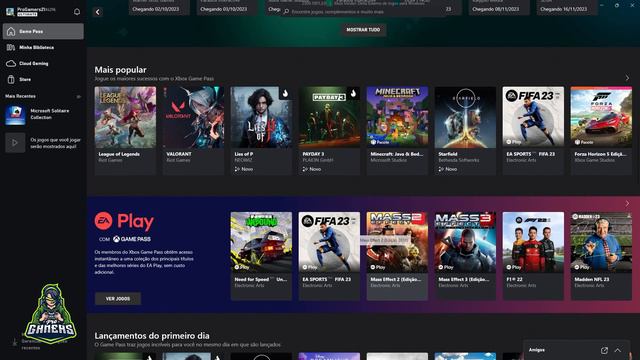Viewport: 640px width, 360px height.
Task: Open card arriving Chegando 02/10/2023
Action: 159,7
